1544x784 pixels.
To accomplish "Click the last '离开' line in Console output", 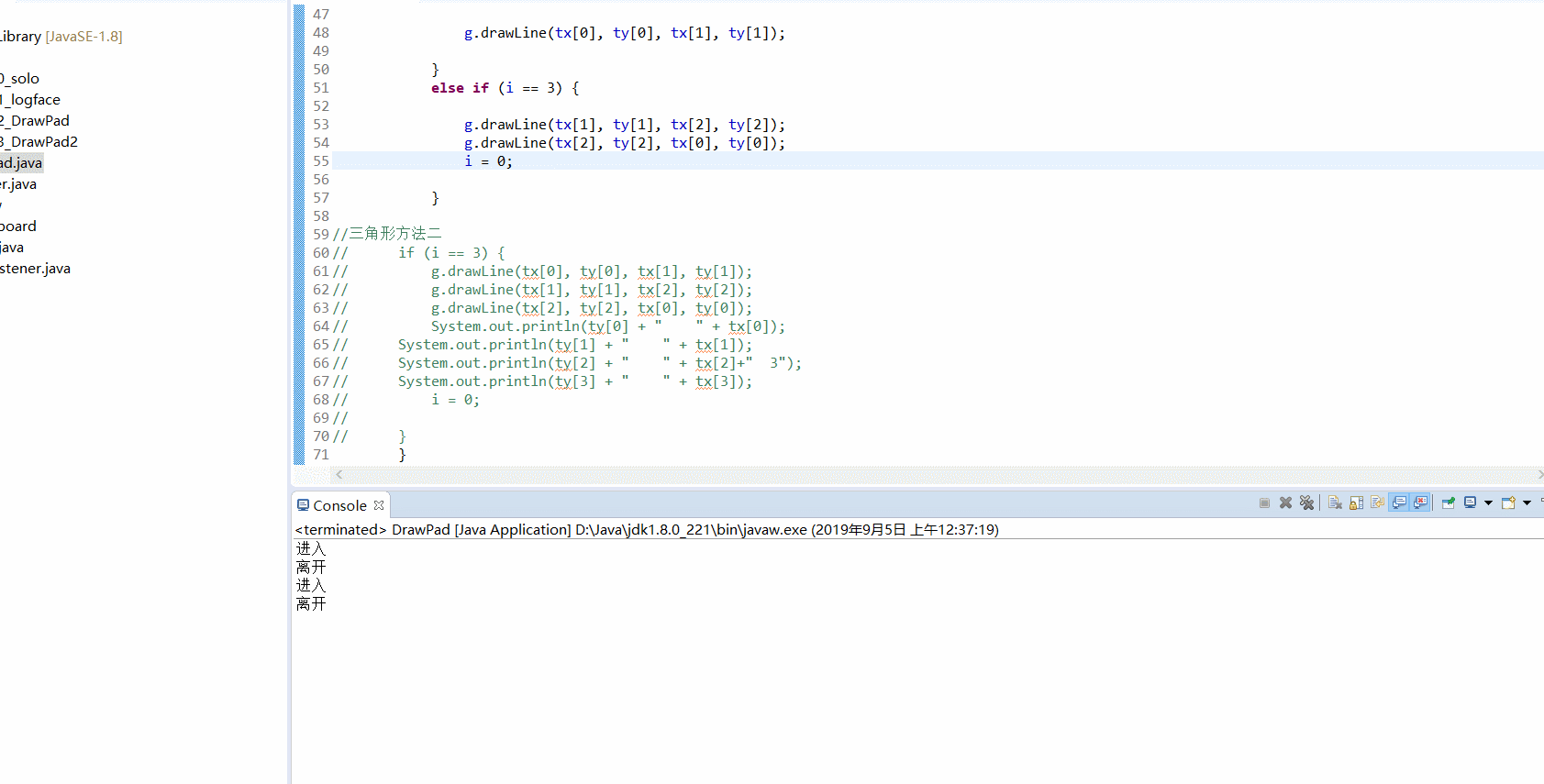I will coord(311,603).
